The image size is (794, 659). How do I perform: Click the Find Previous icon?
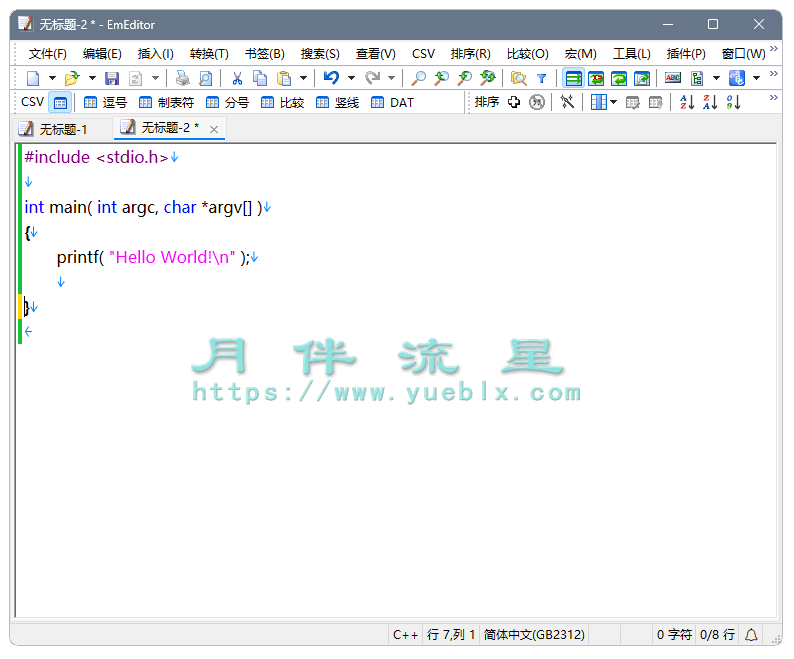(442, 79)
